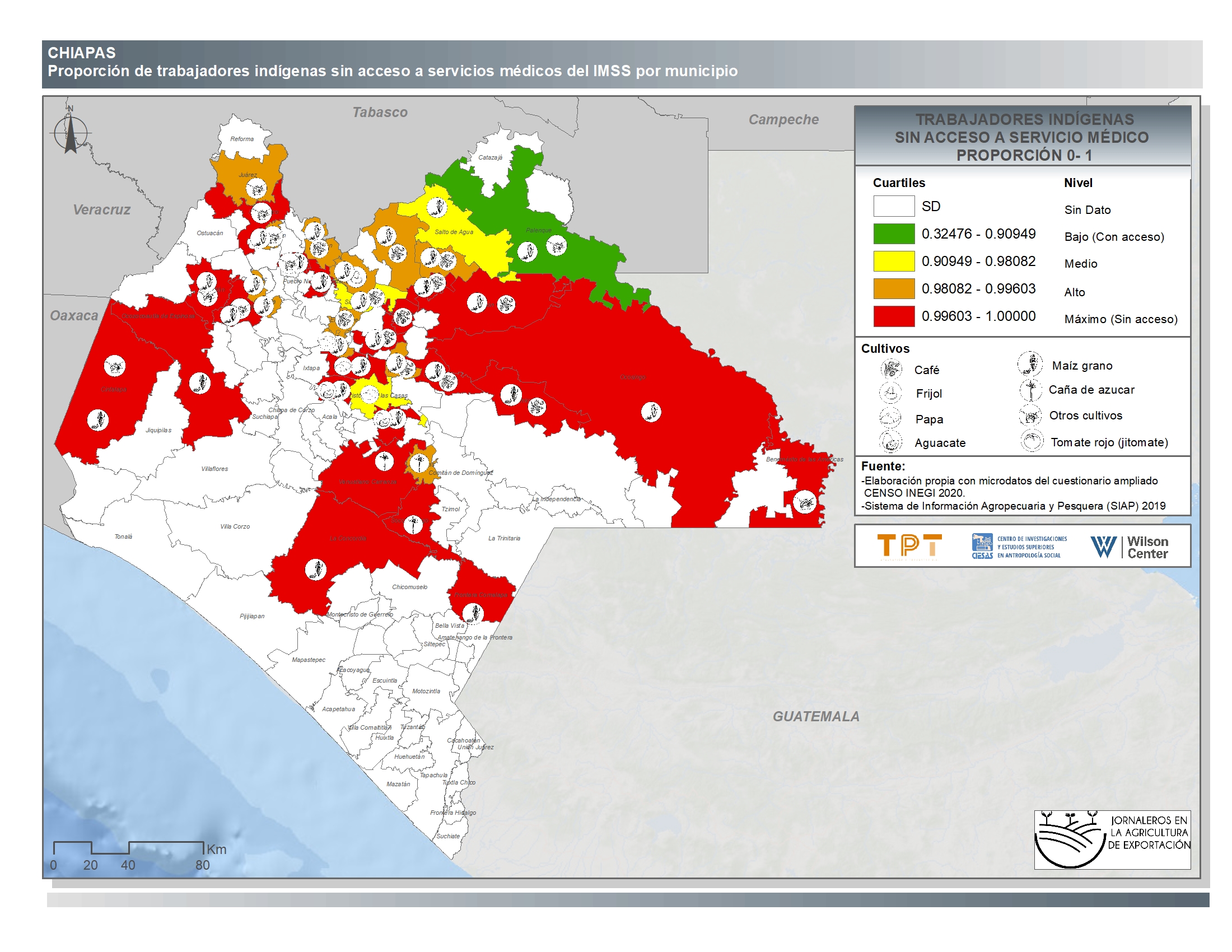The width and height of the screenshot is (1232, 952).
Task: Click the Otros cultivos legend icon
Action: tap(1030, 416)
